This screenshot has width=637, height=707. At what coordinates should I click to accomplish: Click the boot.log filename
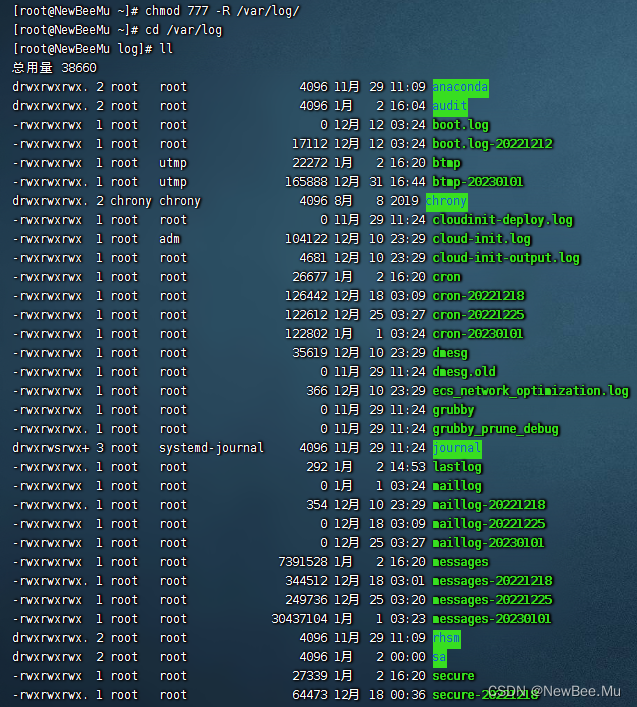[460, 125]
